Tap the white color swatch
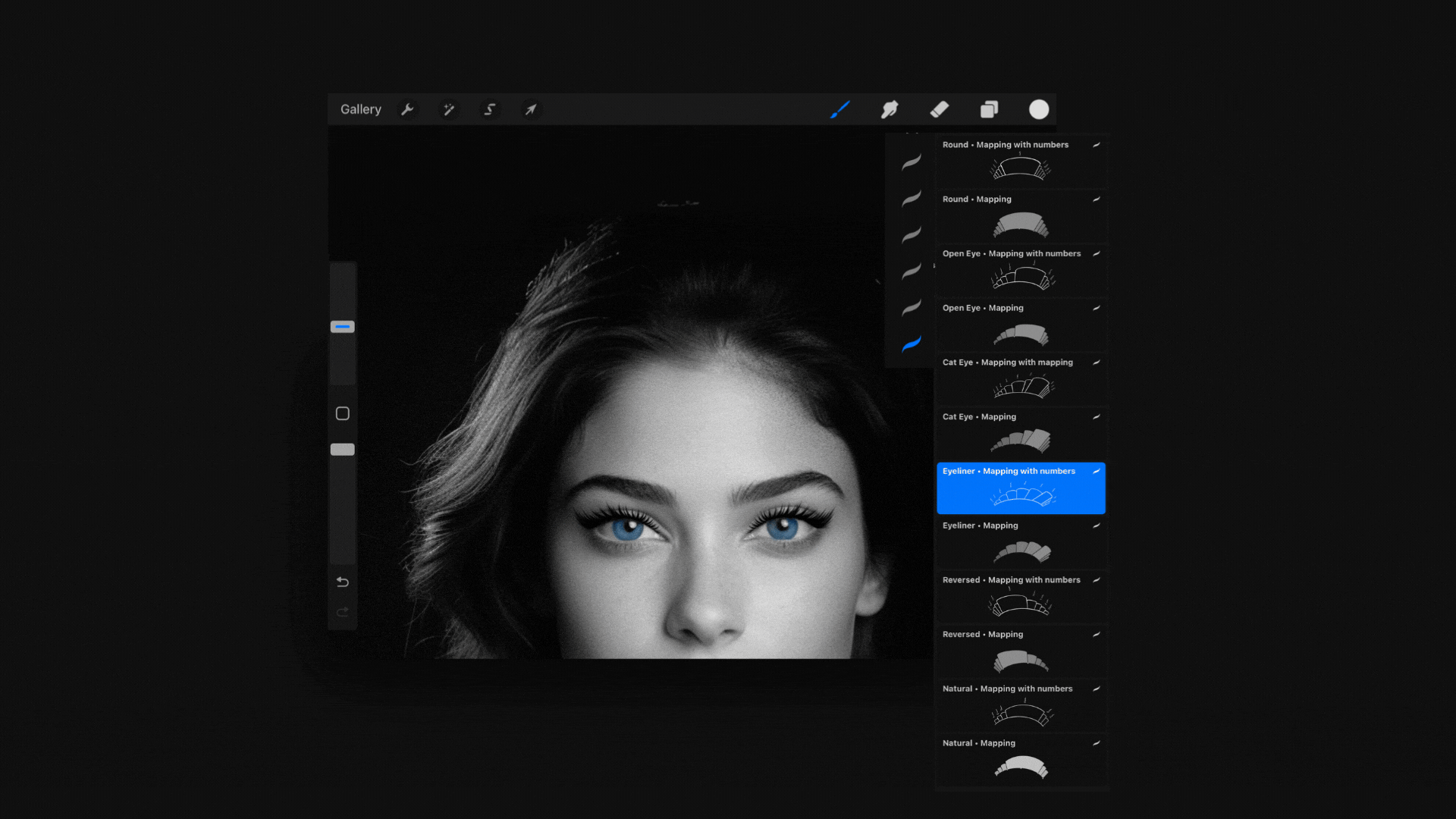This screenshot has width=1456, height=819. (x=1039, y=109)
